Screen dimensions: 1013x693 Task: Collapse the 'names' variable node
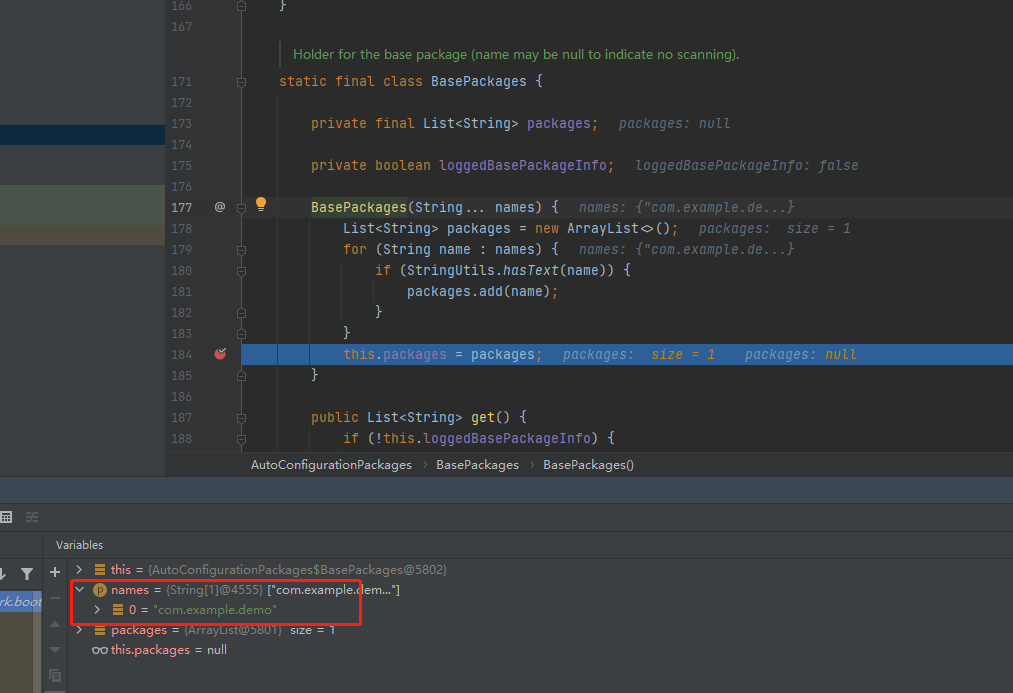click(x=79, y=590)
